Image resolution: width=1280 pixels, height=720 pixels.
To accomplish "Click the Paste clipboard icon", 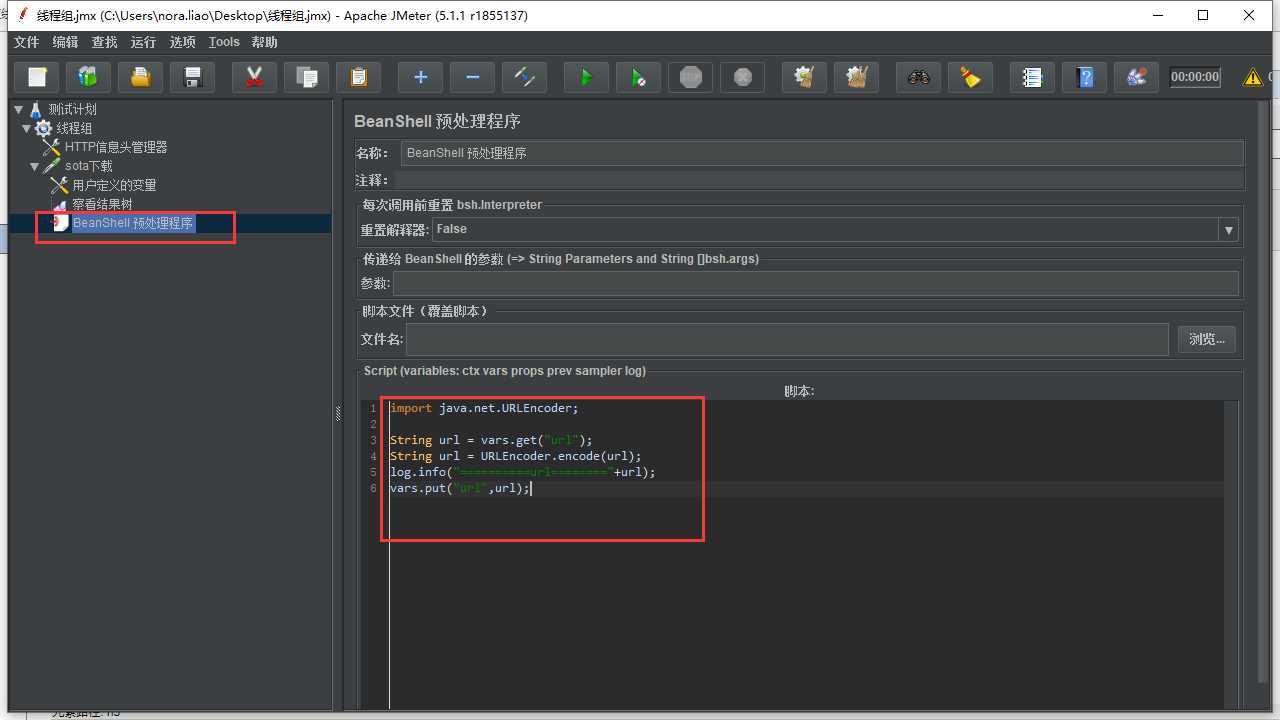I will click(x=359, y=77).
